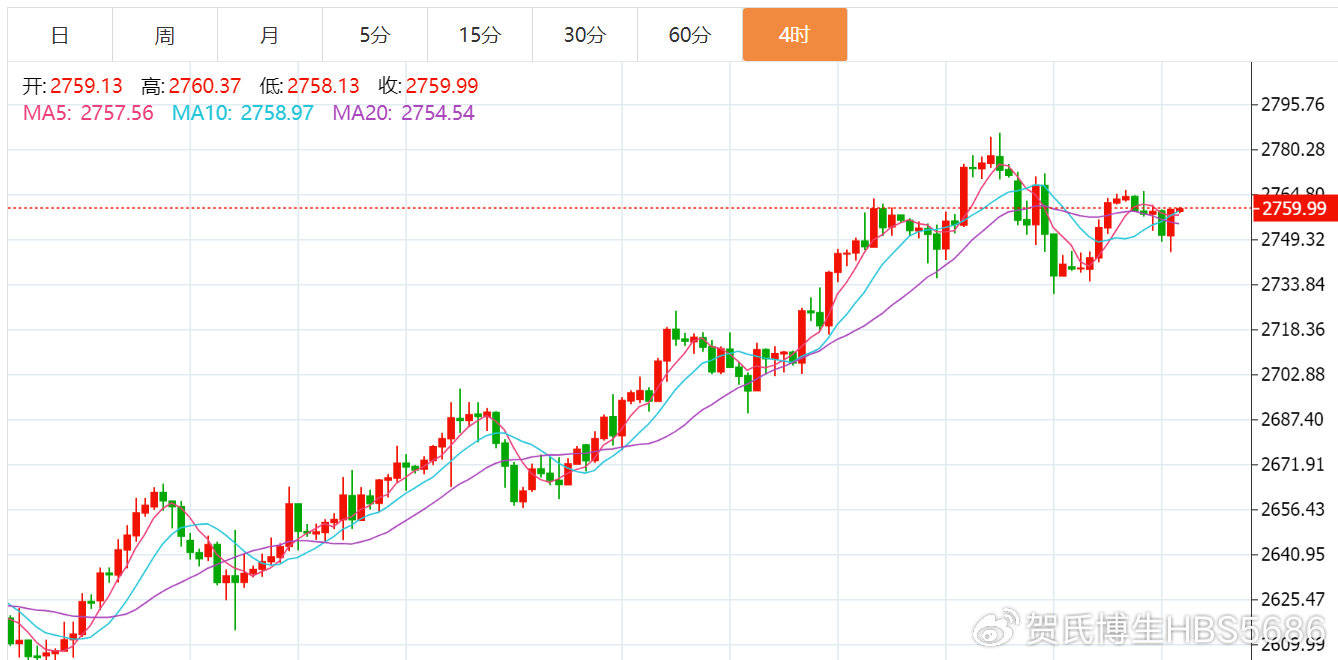Select the MA10 indicator label in cyan
Screen dimensions: 1338x660
tap(197, 113)
